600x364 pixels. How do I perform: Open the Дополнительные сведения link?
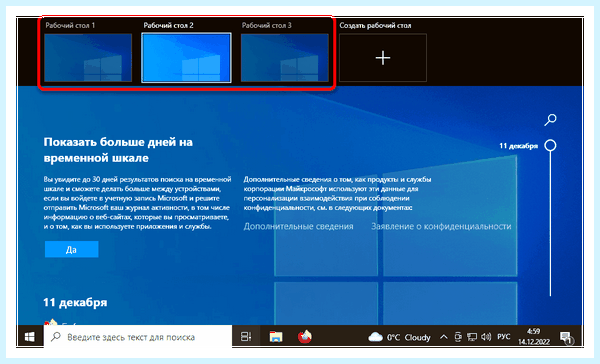coord(298,226)
